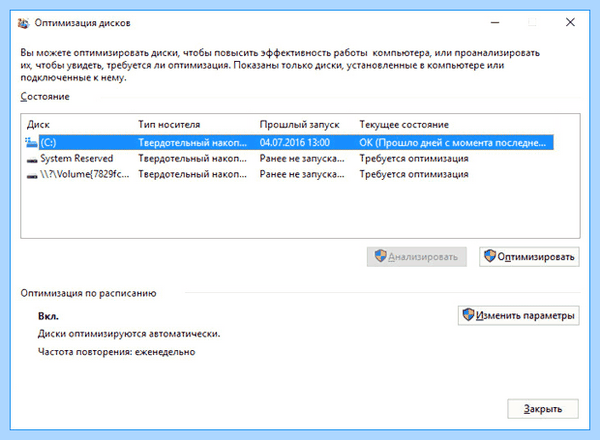The image size is (600, 440).
Task: Click System Reserved Ранее не запуска... cell
Action: (x=302, y=158)
